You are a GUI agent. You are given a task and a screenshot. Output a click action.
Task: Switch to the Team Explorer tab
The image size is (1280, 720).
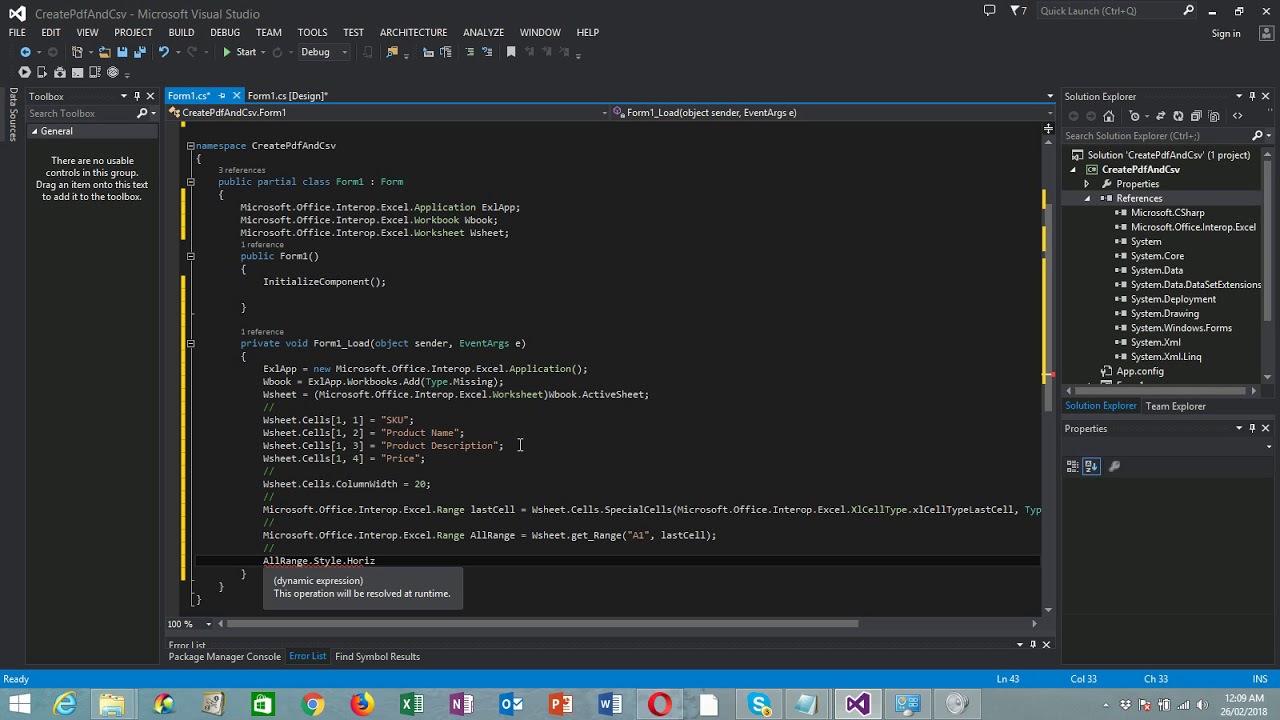tap(1175, 406)
